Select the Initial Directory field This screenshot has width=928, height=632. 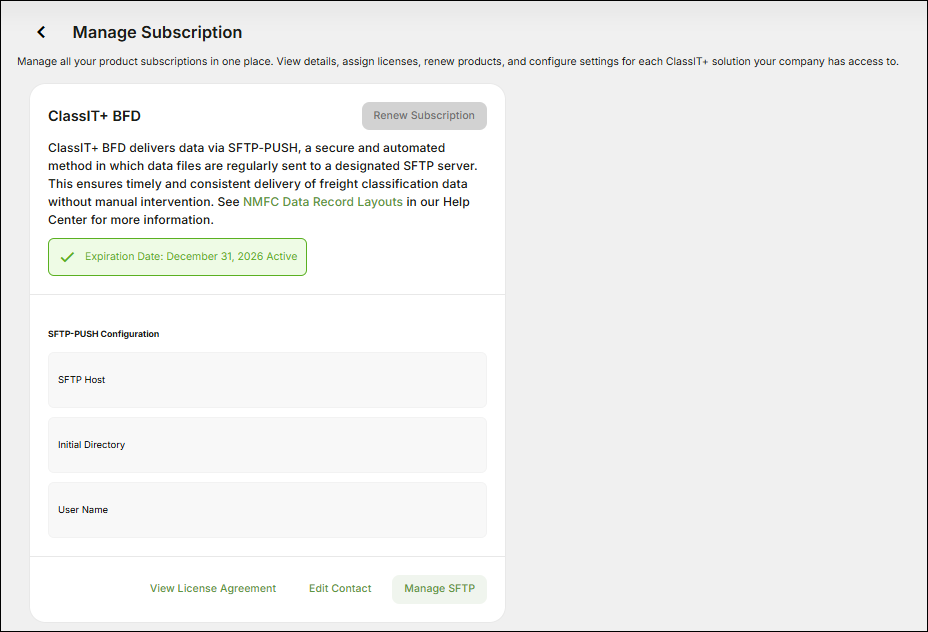pyautogui.click(x=267, y=445)
